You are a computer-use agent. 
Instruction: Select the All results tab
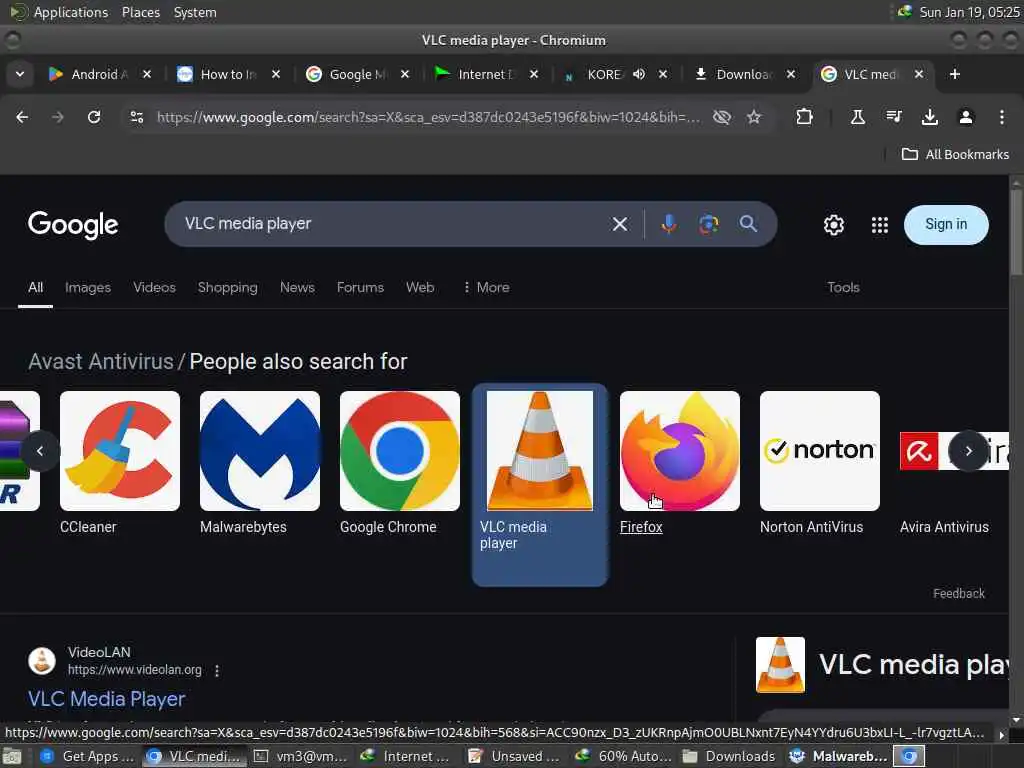pyautogui.click(x=35, y=287)
